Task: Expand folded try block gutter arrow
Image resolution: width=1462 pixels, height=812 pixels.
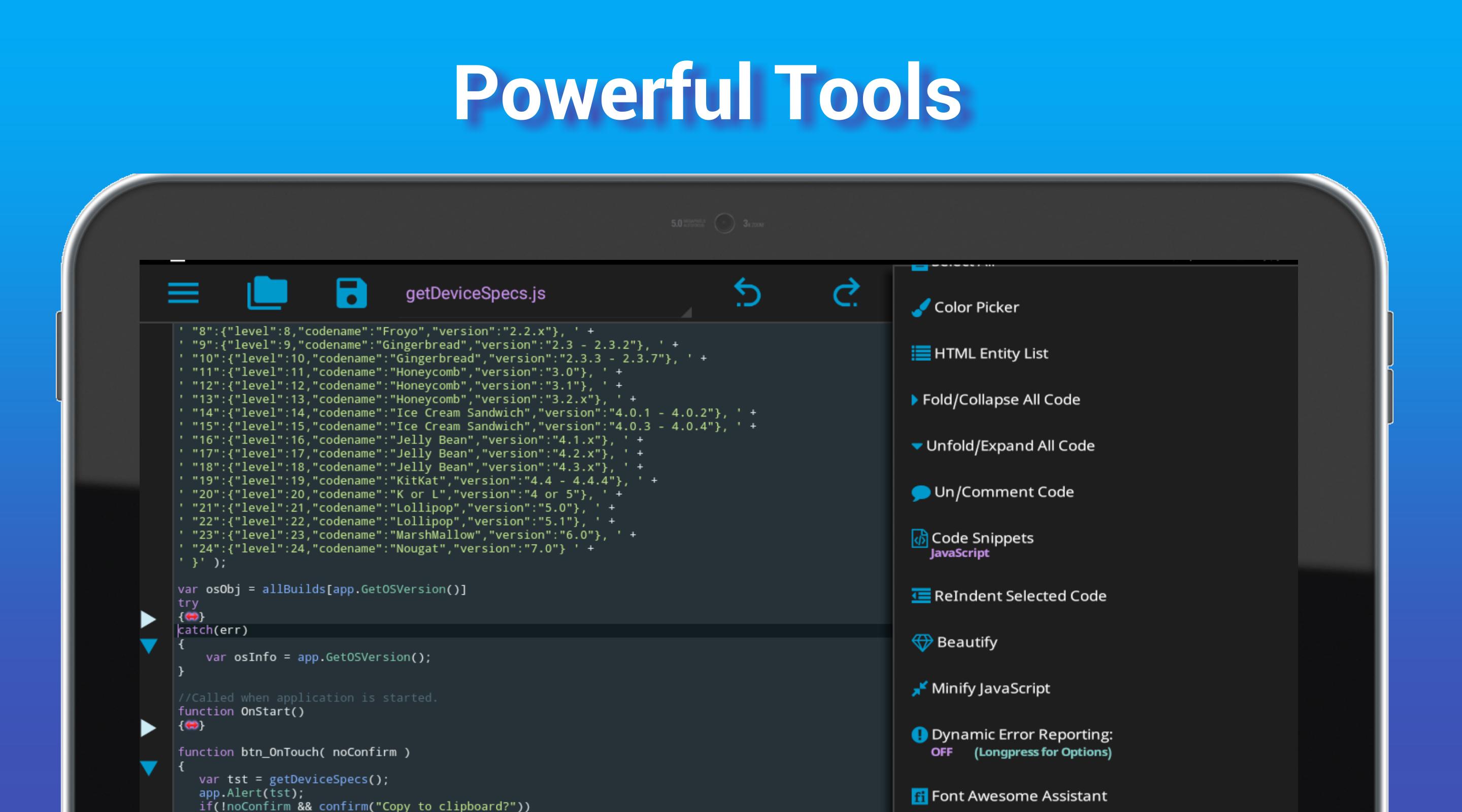Action: click(148, 619)
